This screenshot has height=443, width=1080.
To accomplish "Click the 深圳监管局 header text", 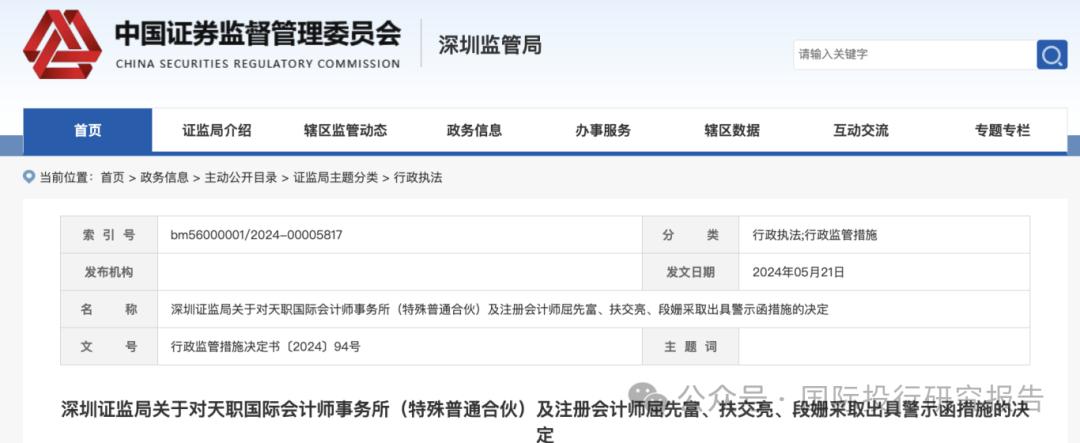I will point(490,45).
